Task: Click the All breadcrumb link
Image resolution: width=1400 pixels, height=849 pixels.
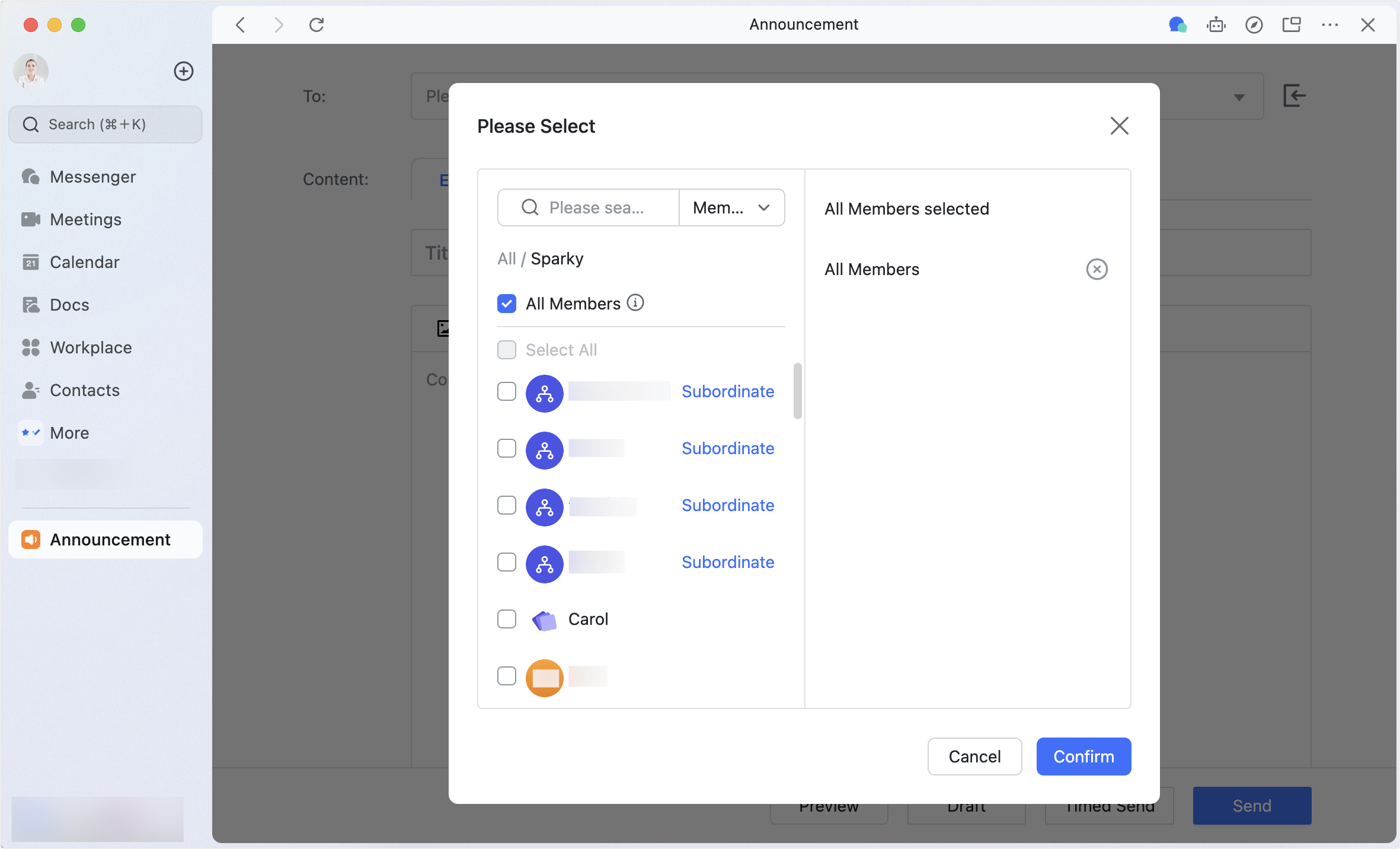Action: [x=506, y=258]
